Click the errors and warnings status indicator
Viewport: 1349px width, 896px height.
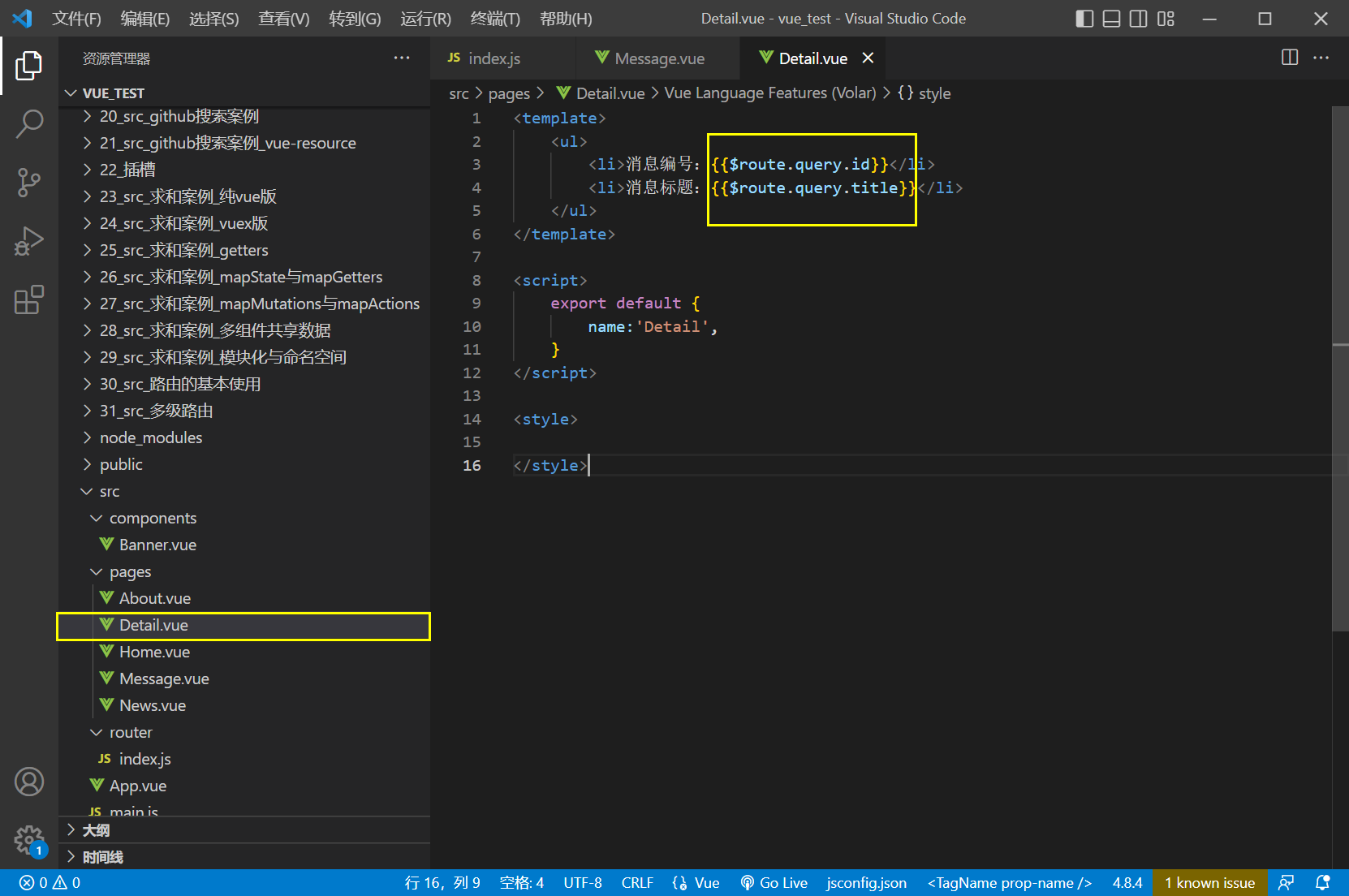[x=50, y=883]
